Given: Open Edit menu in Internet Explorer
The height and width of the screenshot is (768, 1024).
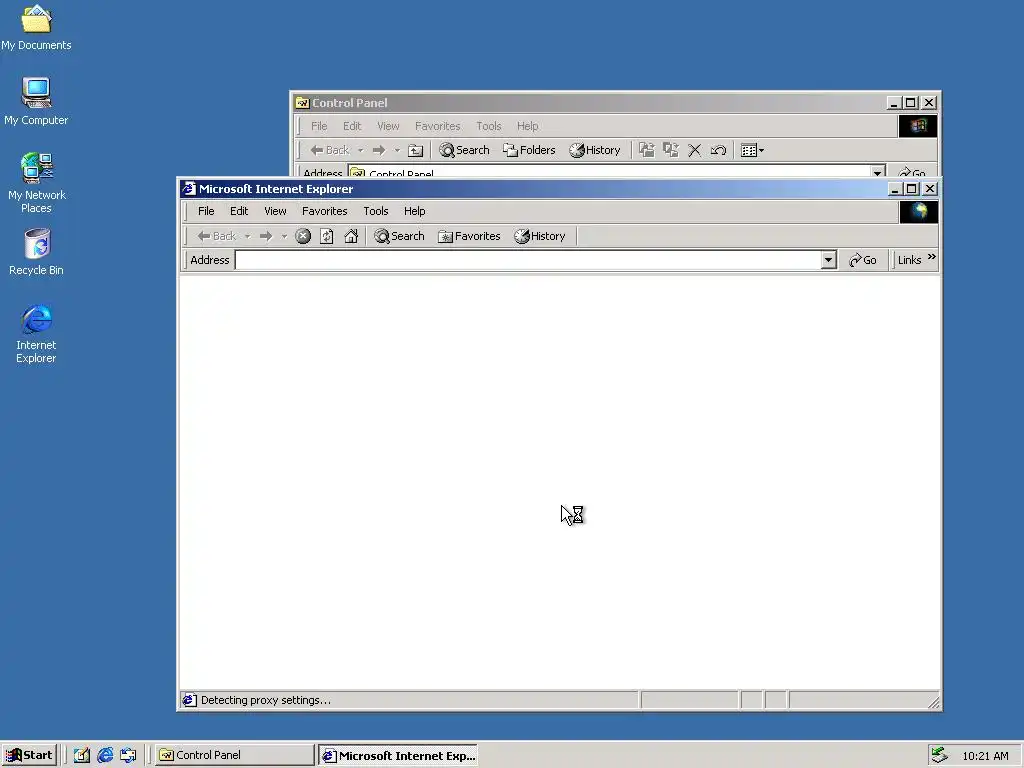Looking at the screenshot, I should 239,211.
